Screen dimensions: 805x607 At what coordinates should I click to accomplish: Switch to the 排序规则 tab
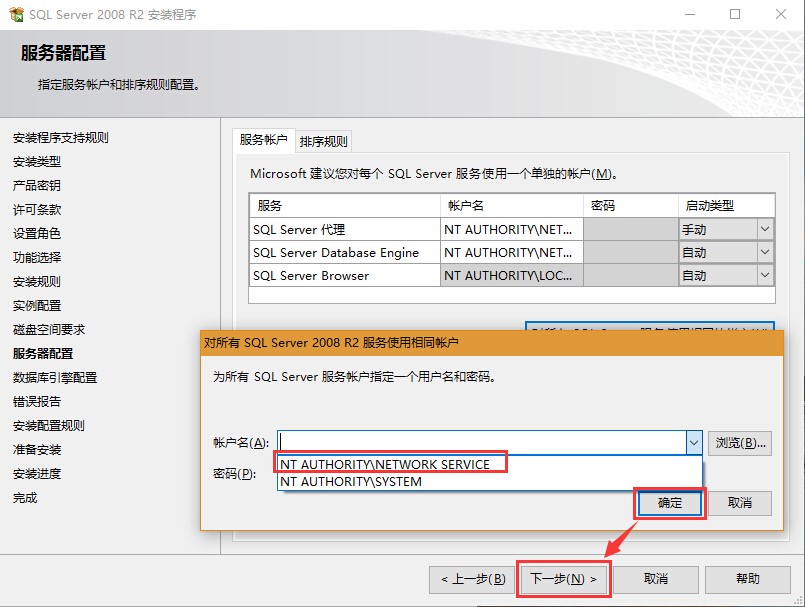[325, 141]
